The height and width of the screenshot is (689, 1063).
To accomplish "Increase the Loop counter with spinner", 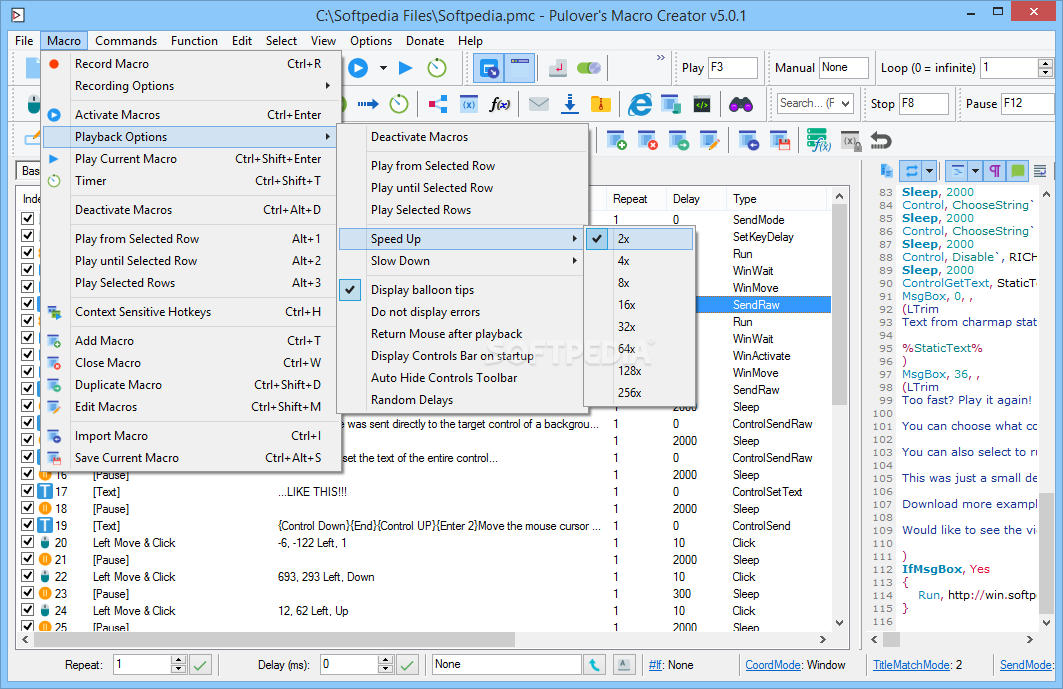I will tap(1045, 63).
